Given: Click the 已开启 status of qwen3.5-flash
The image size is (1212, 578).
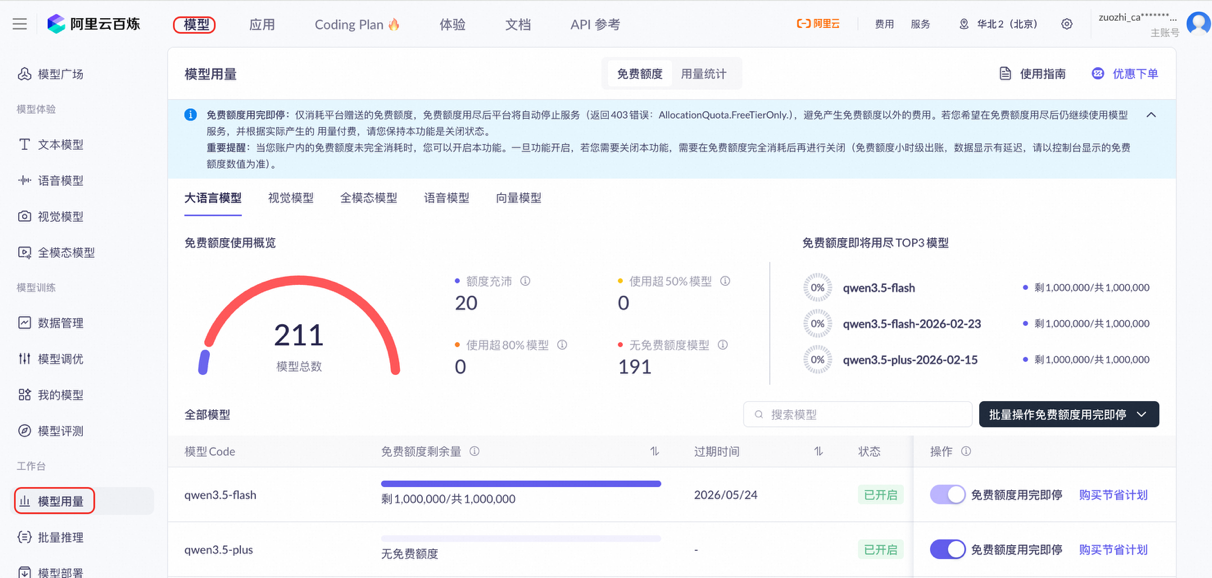Looking at the screenshot, I should 880,495.
